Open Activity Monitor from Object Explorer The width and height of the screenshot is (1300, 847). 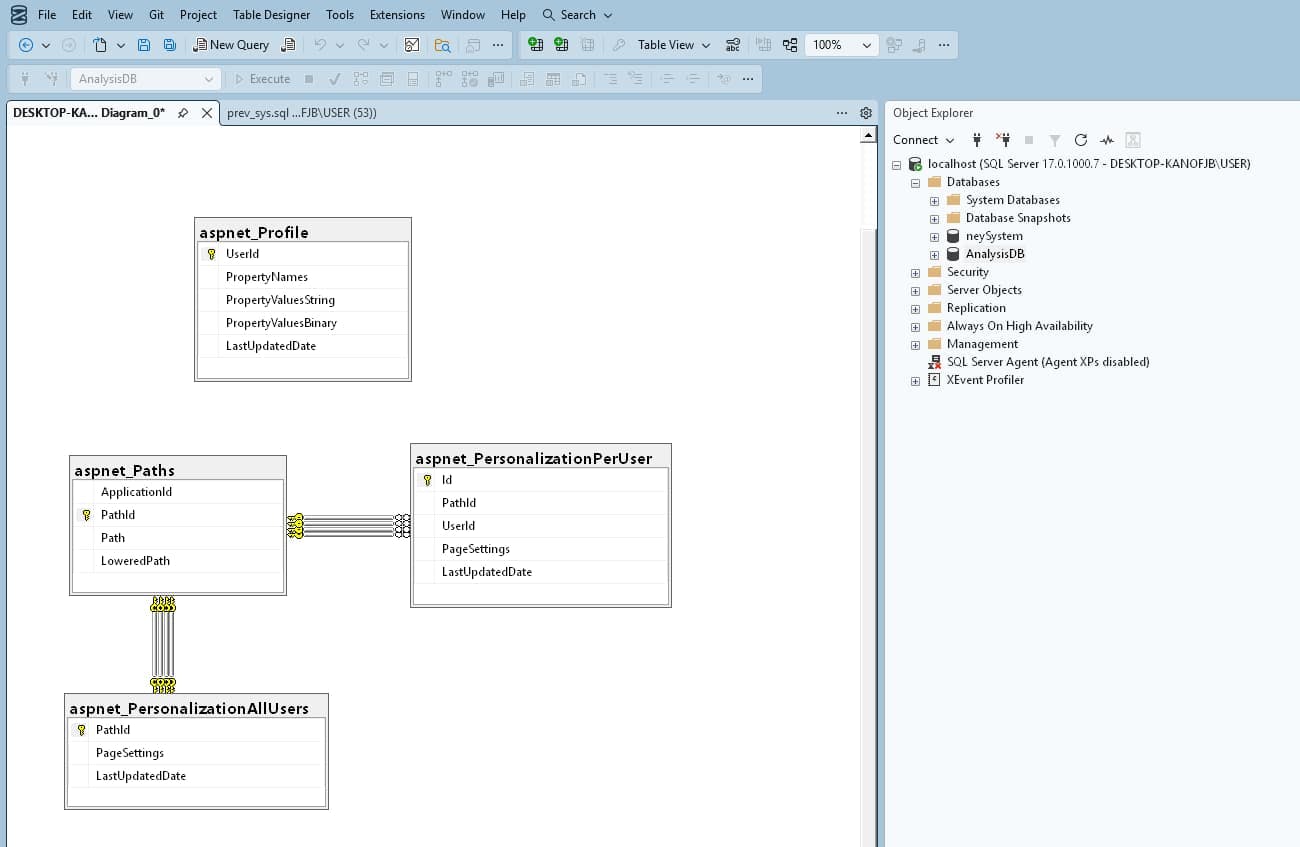tap(1106, 140)
